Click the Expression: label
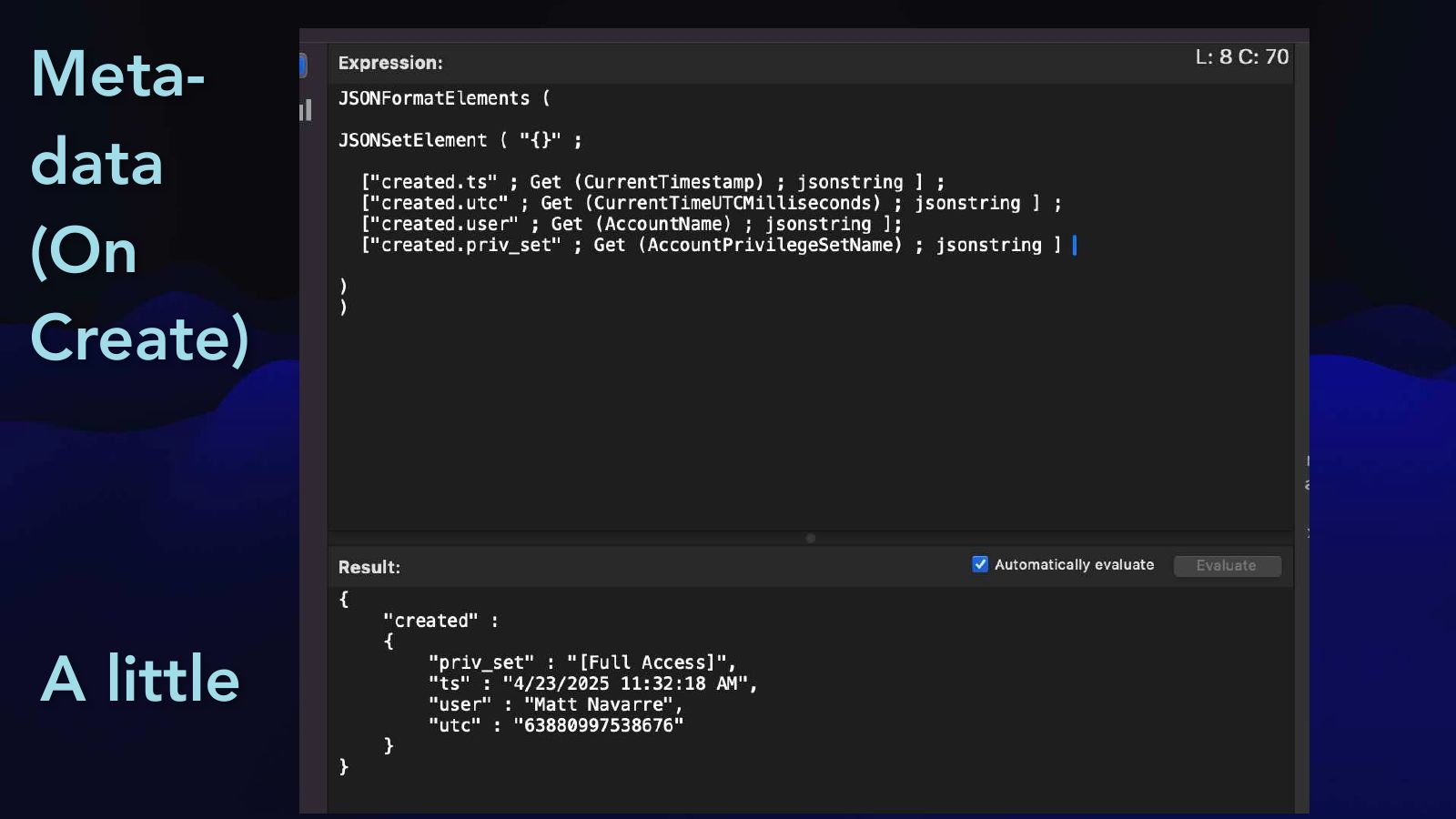 [390, 63]
